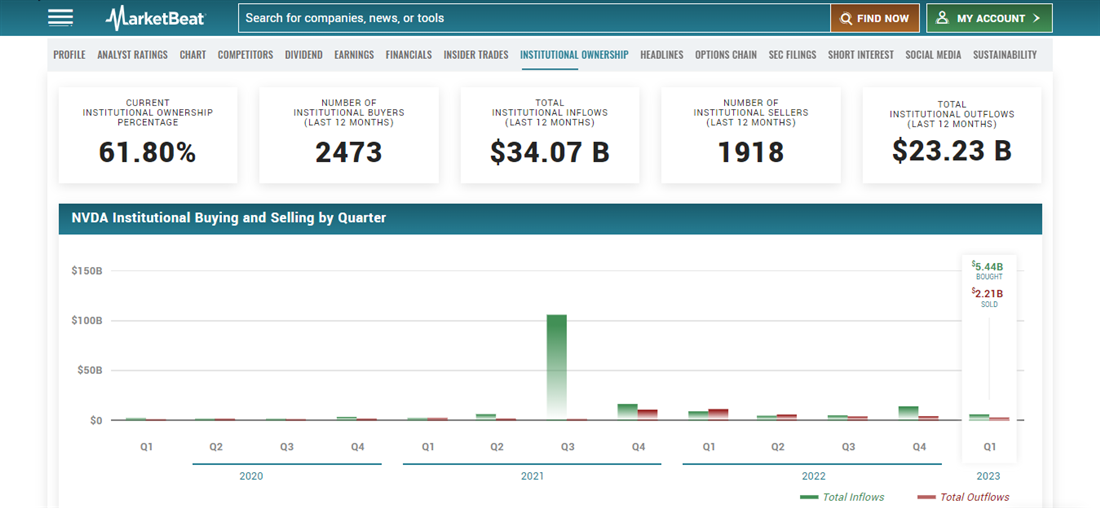1100x508 pixels.
Task: Click the Q4 2021 red outflow bar
Action: [647, 414]
